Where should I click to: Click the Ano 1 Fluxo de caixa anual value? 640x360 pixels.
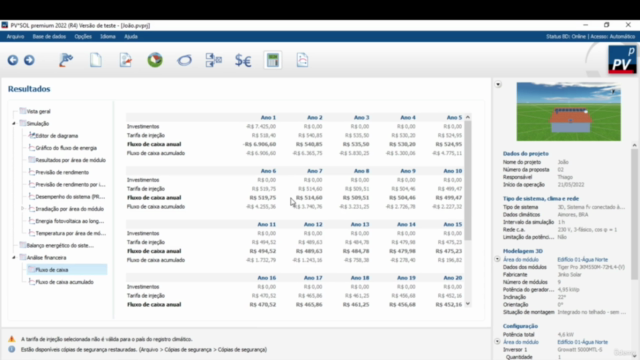click(x=260, y=144)
